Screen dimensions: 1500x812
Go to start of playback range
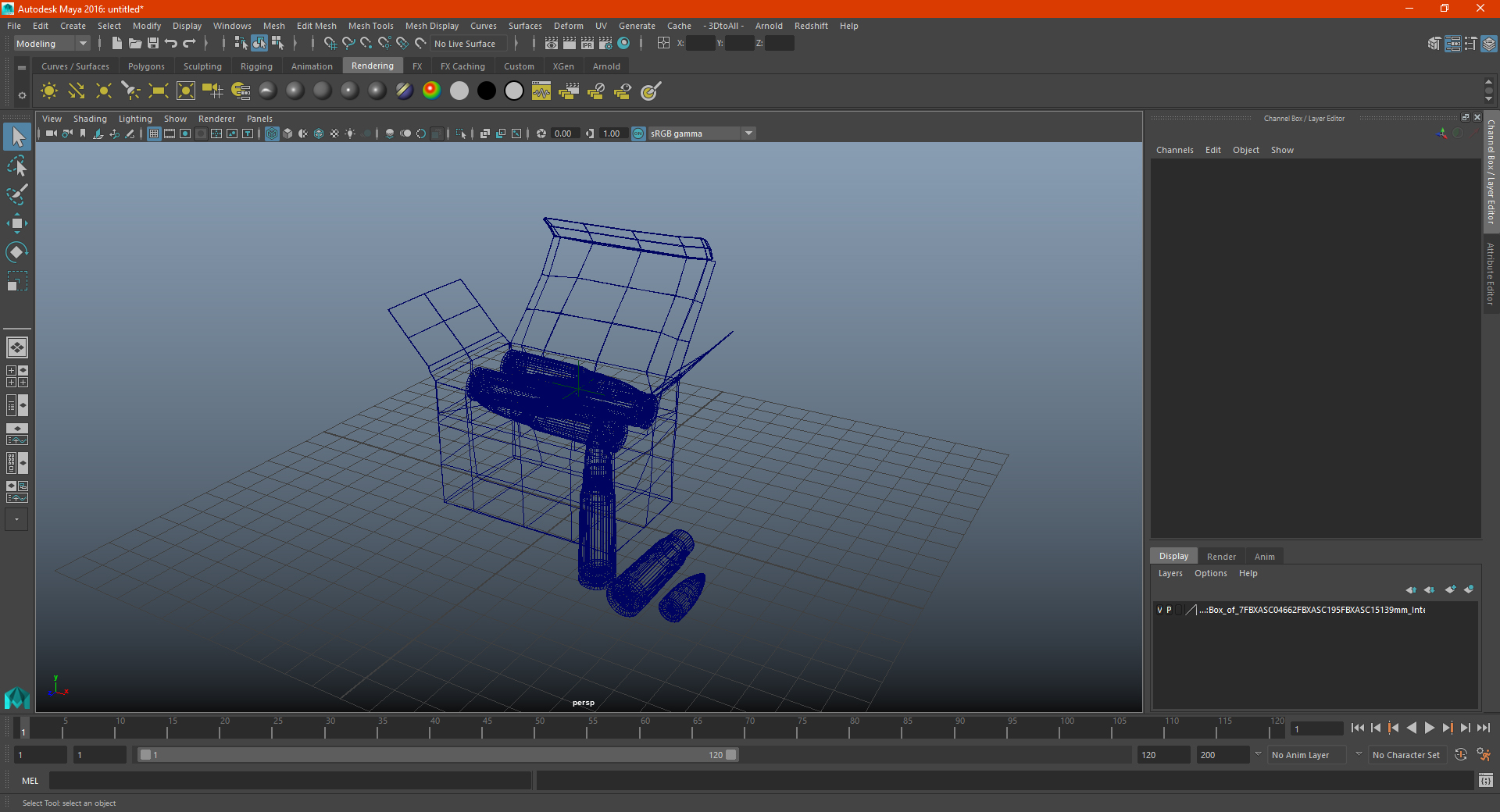[x=1357, y=728]
